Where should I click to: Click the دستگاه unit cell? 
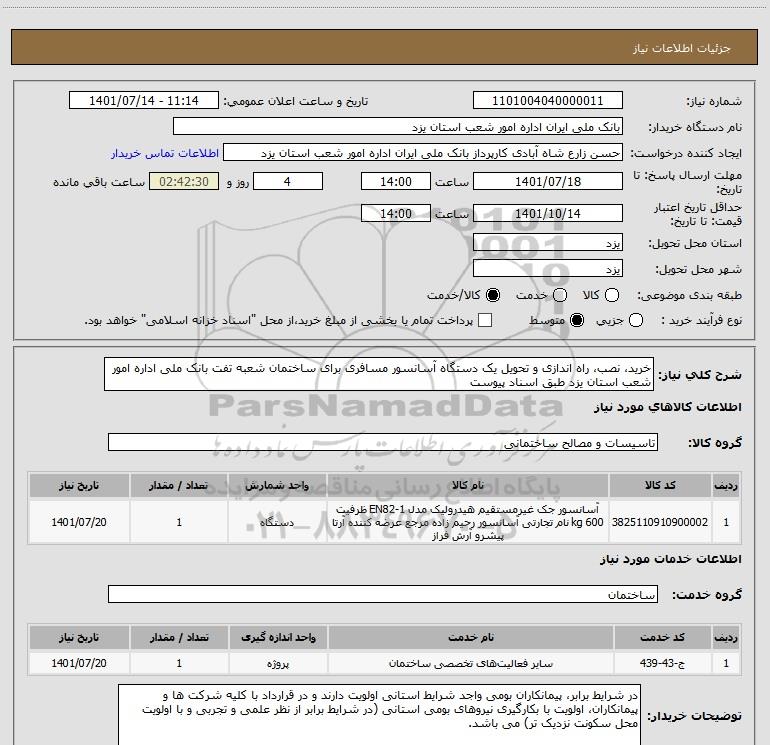tap(277, 522)
